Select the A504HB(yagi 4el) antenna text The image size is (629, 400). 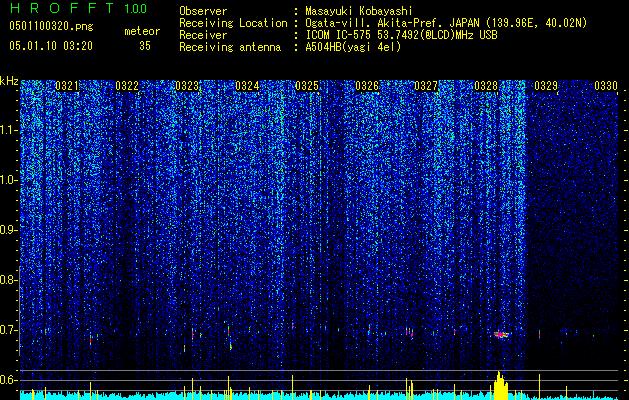[353, 47]
